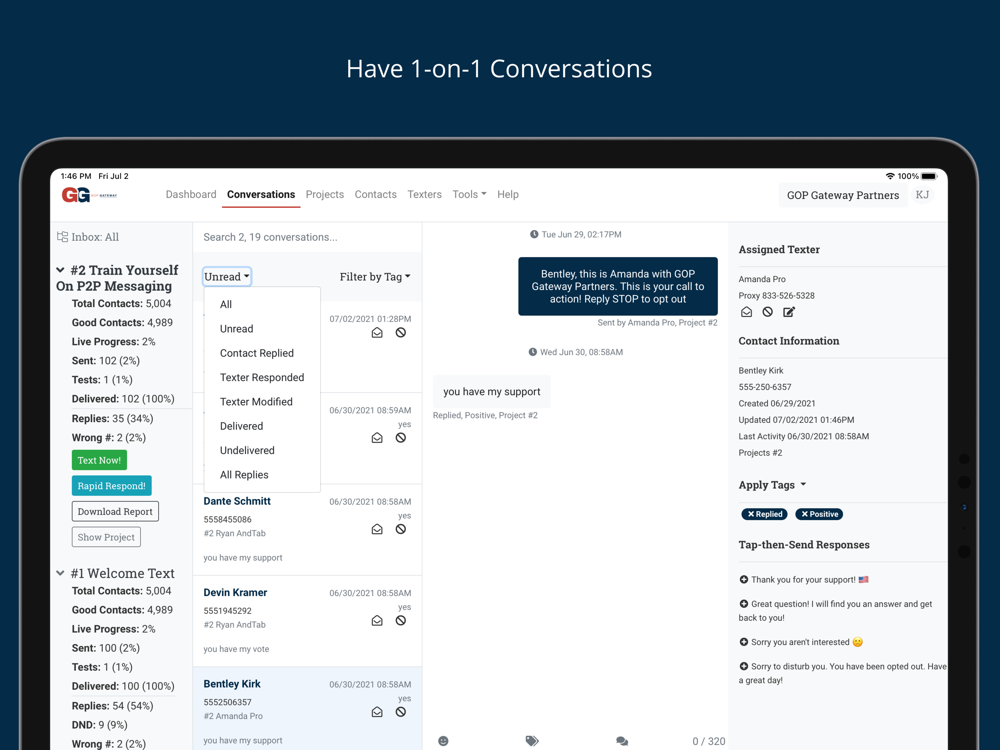Open the Inbox: All folder icon
Screen dimensions: 1000x750
pyautogui.click(x=62, y=237)
